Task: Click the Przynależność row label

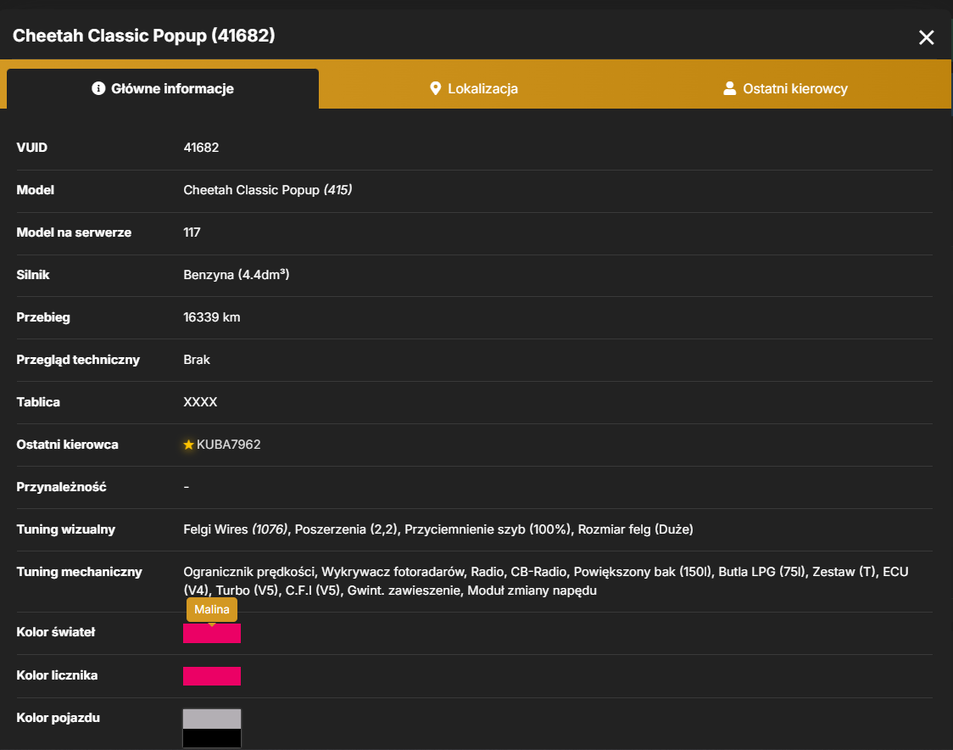Action: point(61,487)
